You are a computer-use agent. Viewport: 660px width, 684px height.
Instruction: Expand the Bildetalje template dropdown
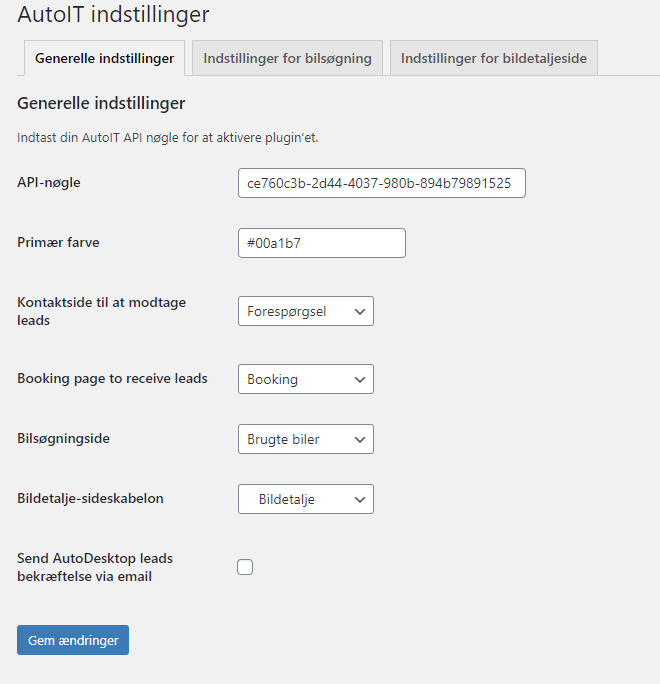point(306,499)
